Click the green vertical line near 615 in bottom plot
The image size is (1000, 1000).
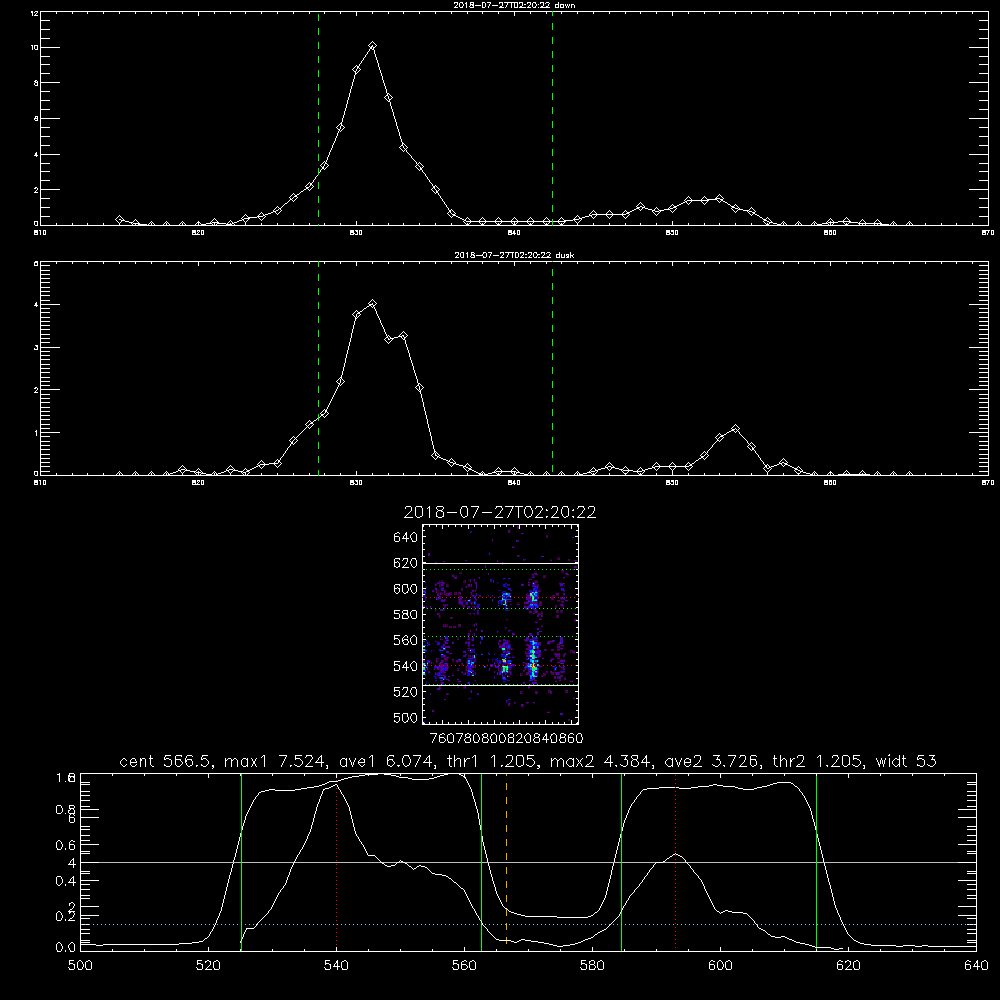[816, 861]
